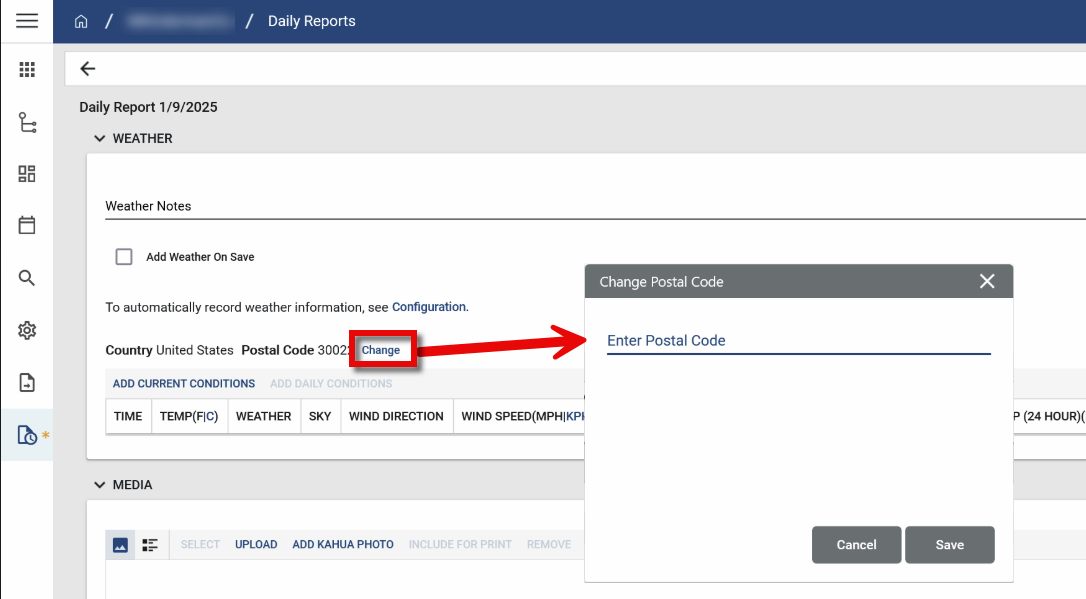The height and width of the screenshot is (599, 1086).
Task: Click Daily Reports in the breadcrumb
Action: [x=311, y=21]
